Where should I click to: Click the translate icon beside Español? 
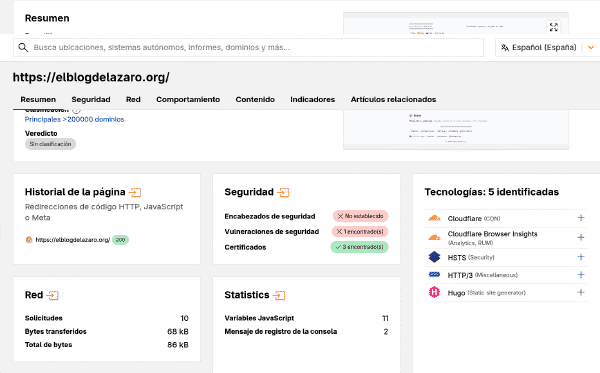pyautogui.click(x=505, y=47)
